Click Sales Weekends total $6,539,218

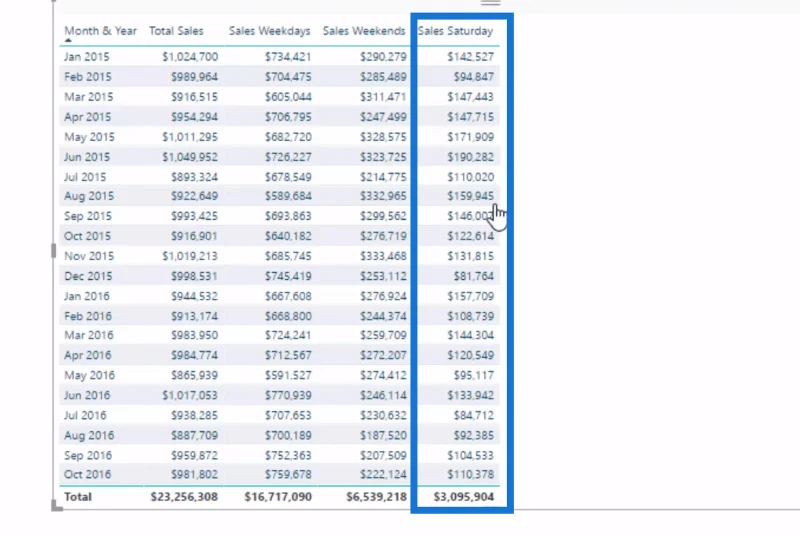pos(377,497)
